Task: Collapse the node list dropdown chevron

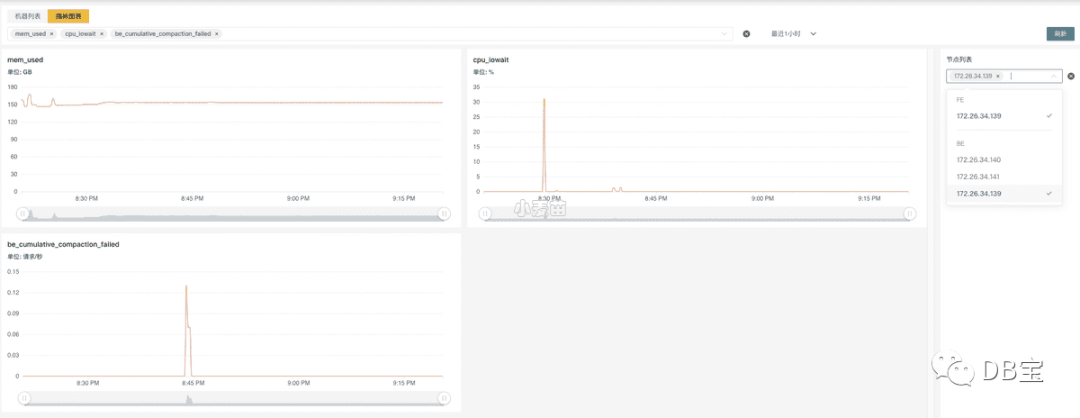Action: tap(1053, 76)
